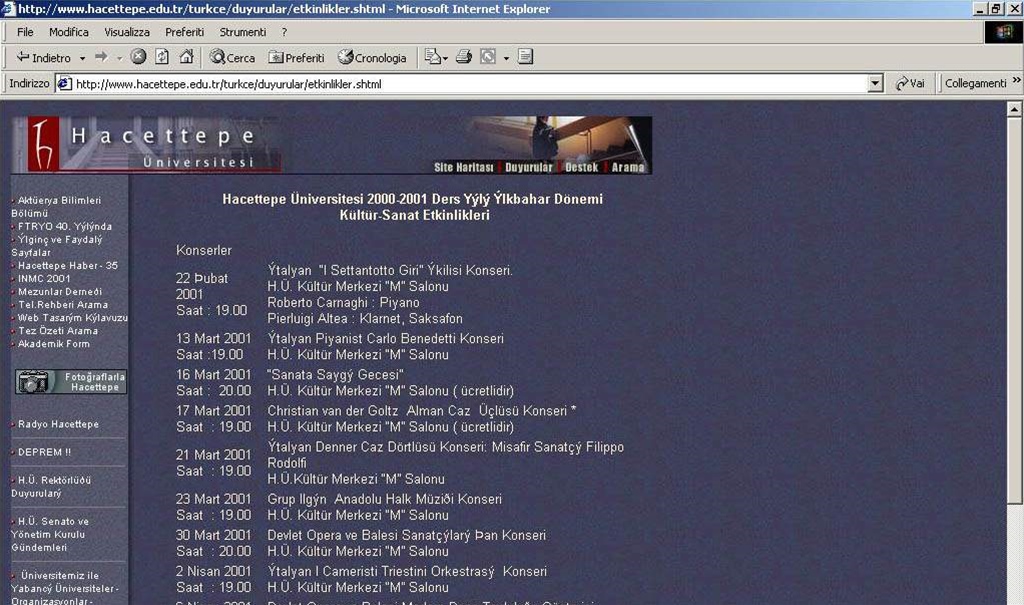Click the Vai go button

(910, 84)
